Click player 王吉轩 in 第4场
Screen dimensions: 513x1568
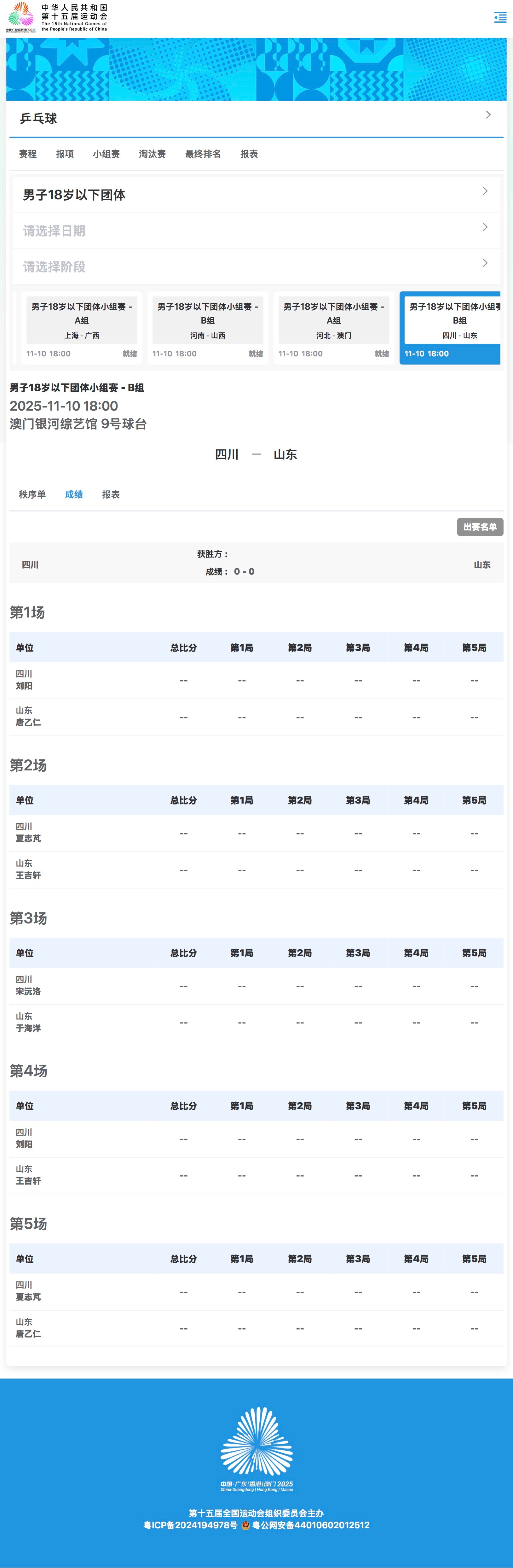[29, 1181]
